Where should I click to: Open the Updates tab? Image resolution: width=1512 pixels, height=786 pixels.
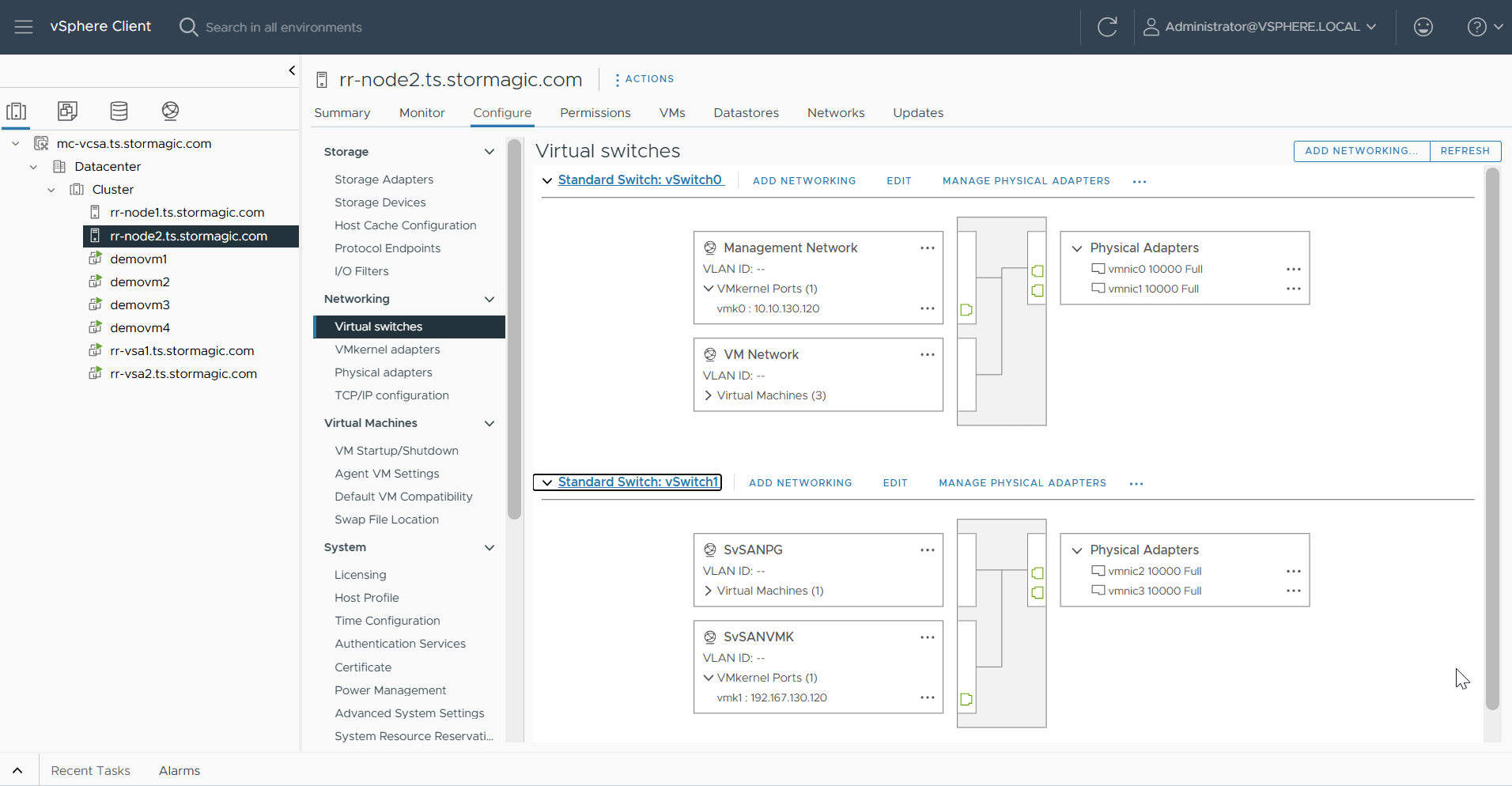point(918,113)
